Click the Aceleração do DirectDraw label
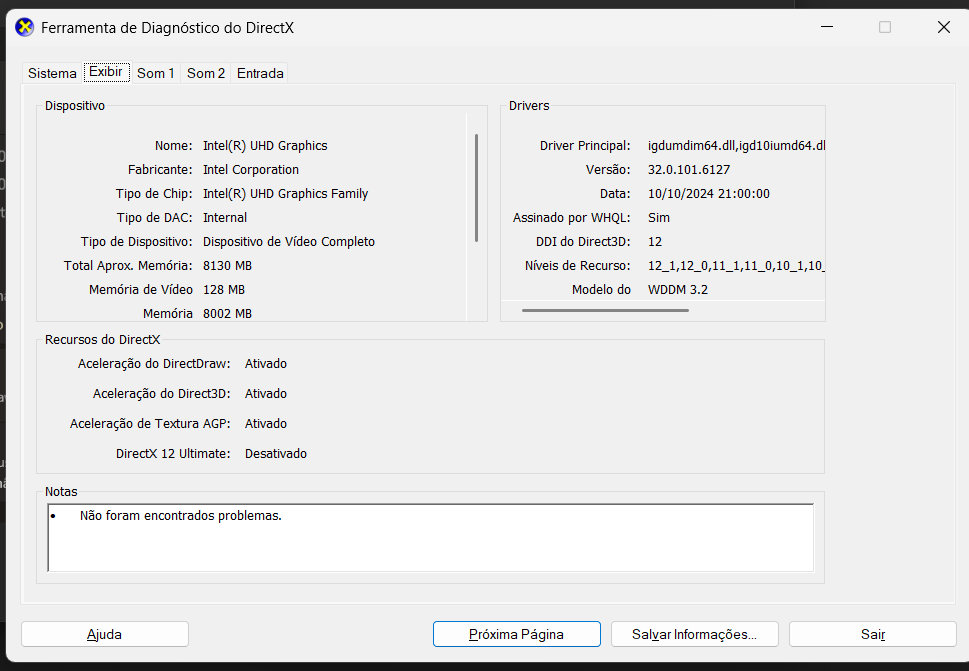 tap(154, 363)
